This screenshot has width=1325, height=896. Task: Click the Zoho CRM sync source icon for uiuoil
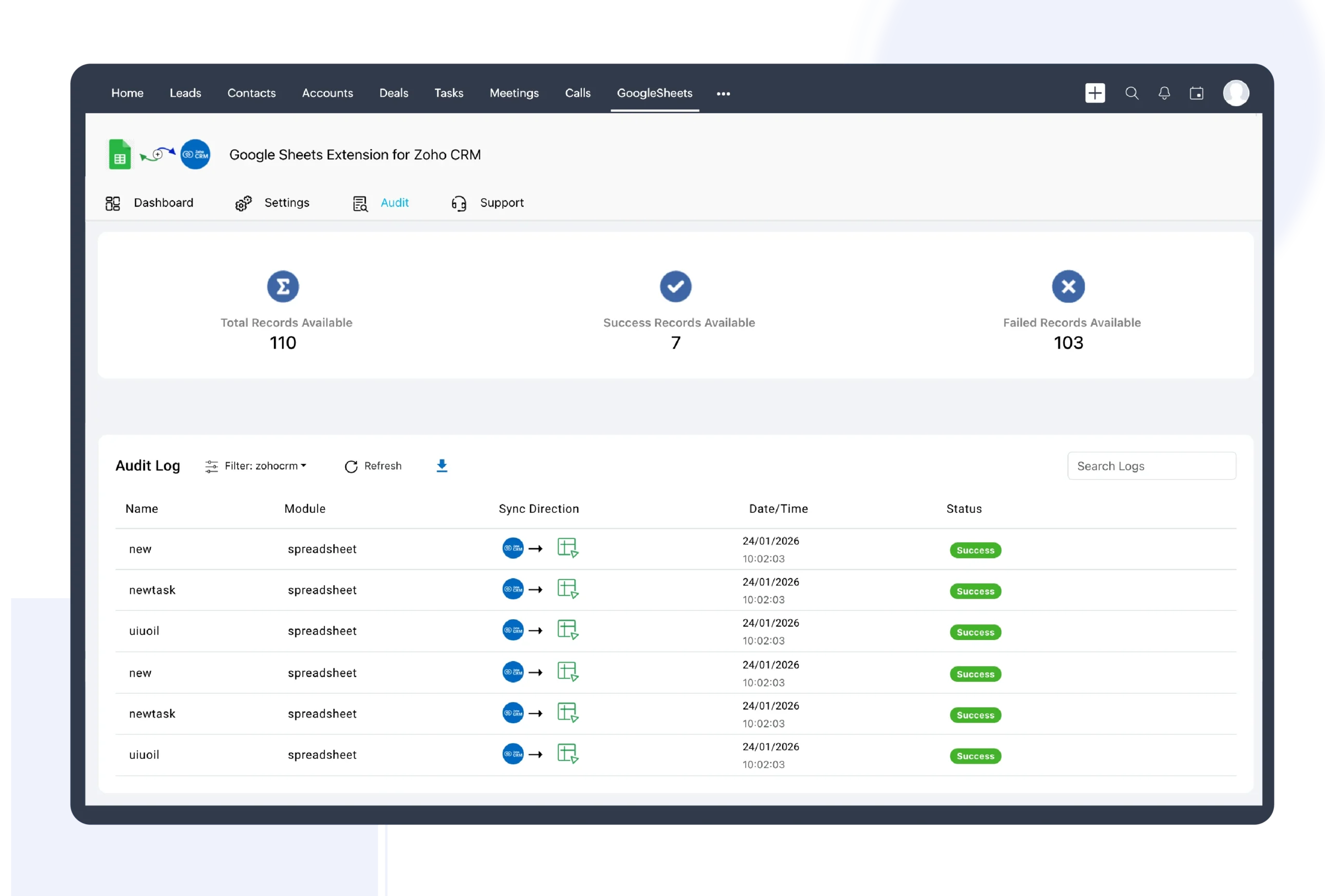[512, 631]
